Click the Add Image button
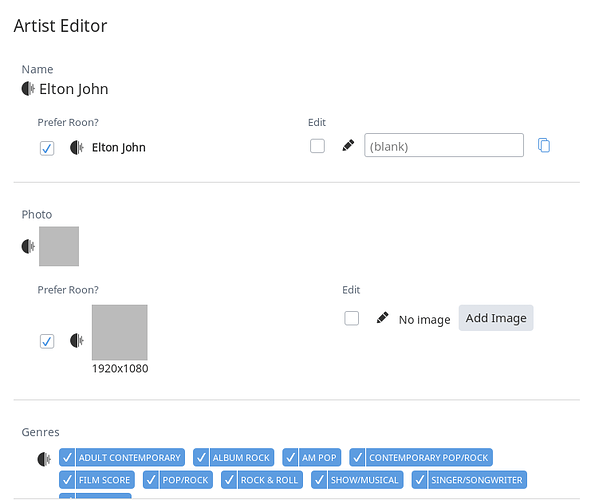The image size is (594, 500). pyautogui.click(x=496, y=318)
